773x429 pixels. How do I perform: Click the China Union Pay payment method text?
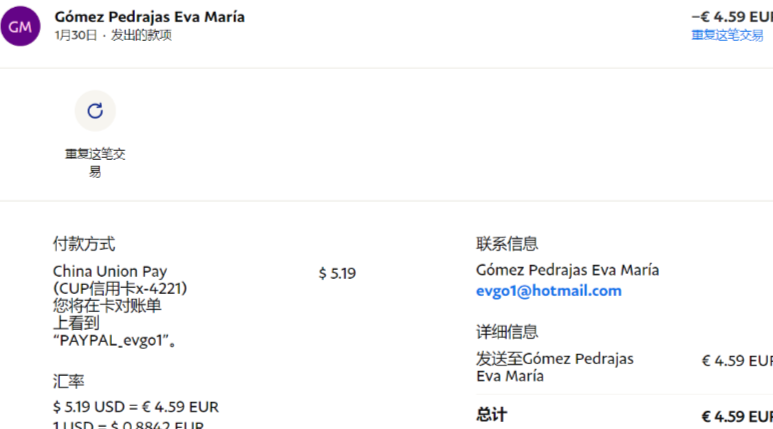tap(110, 271)
